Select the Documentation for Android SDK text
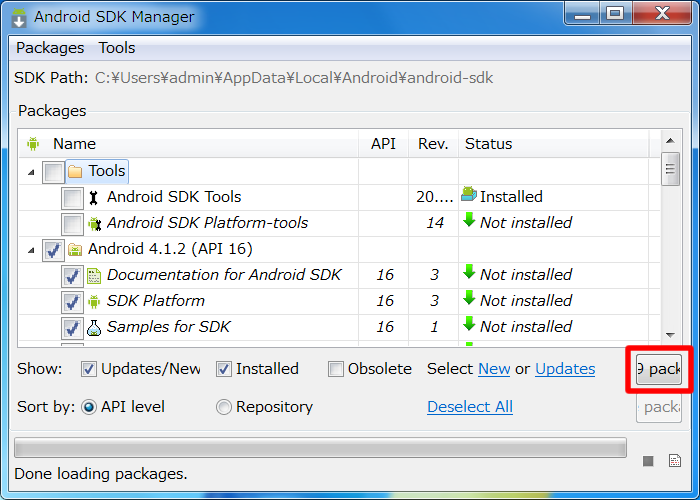 tap(224, 275)
